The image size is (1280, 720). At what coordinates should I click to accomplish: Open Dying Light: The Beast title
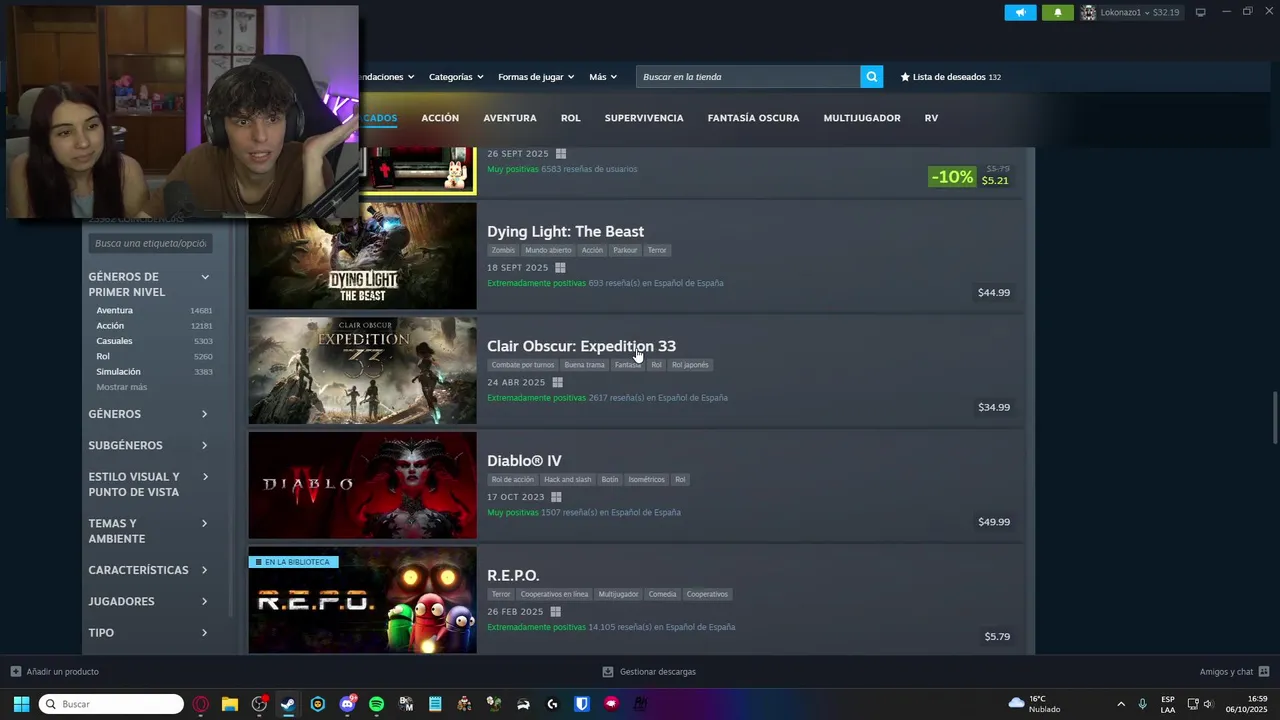coord(565,232)
